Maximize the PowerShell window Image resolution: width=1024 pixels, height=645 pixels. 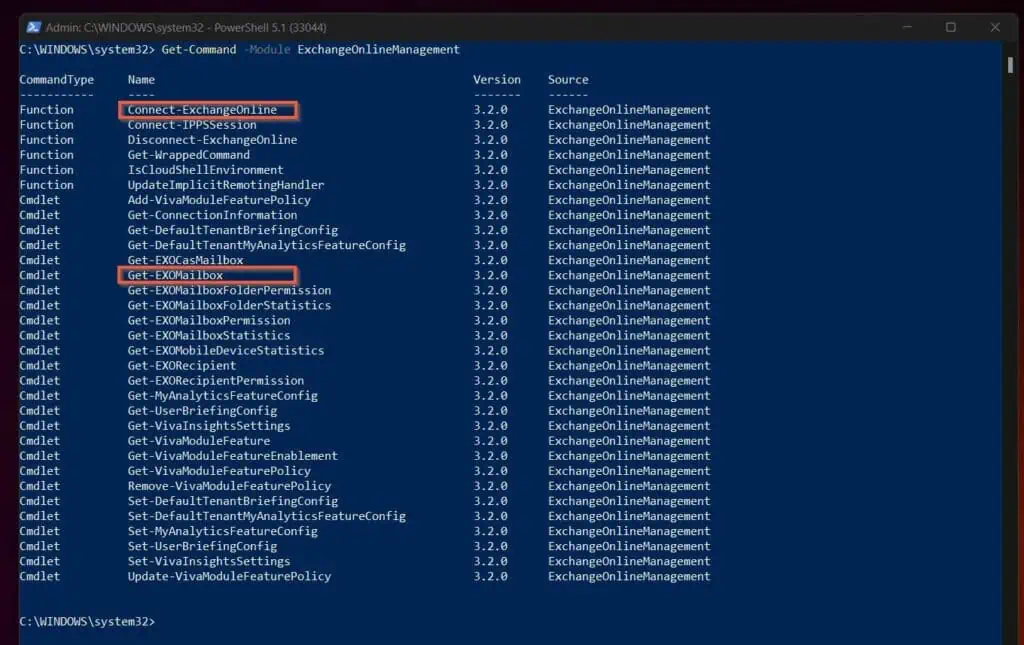pos(950,27)
